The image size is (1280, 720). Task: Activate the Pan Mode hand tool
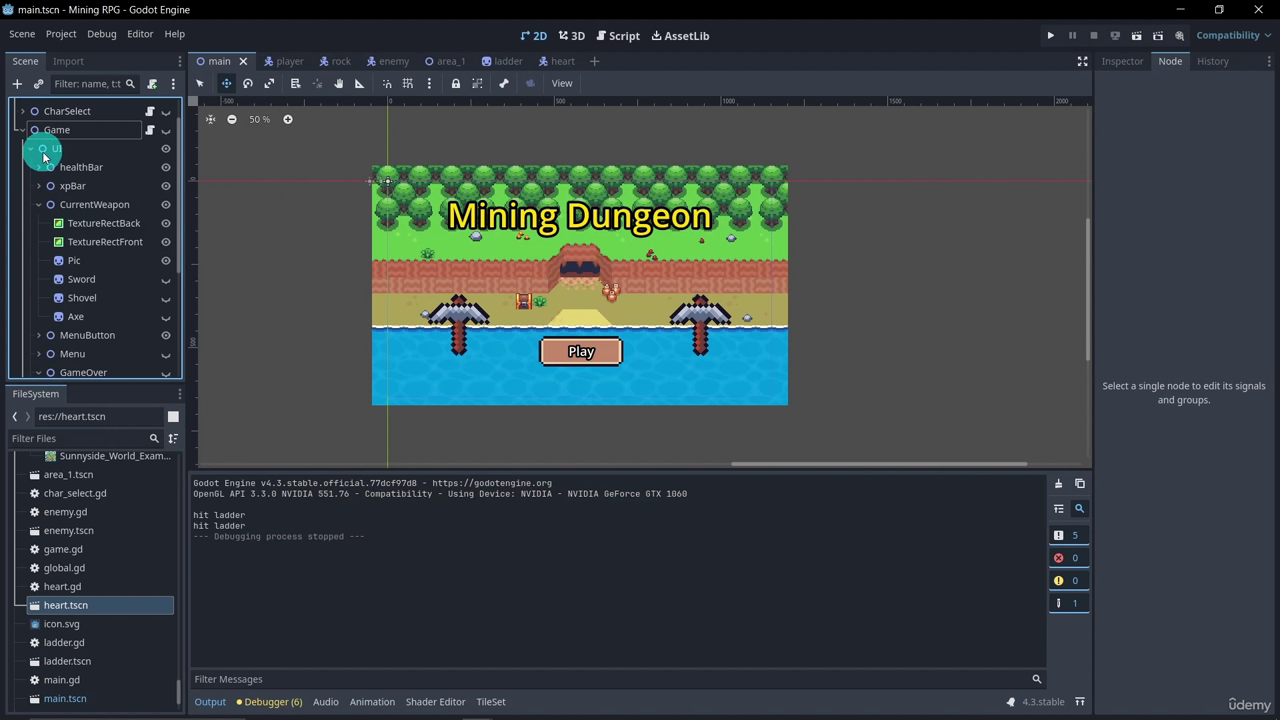click(338, 83)
